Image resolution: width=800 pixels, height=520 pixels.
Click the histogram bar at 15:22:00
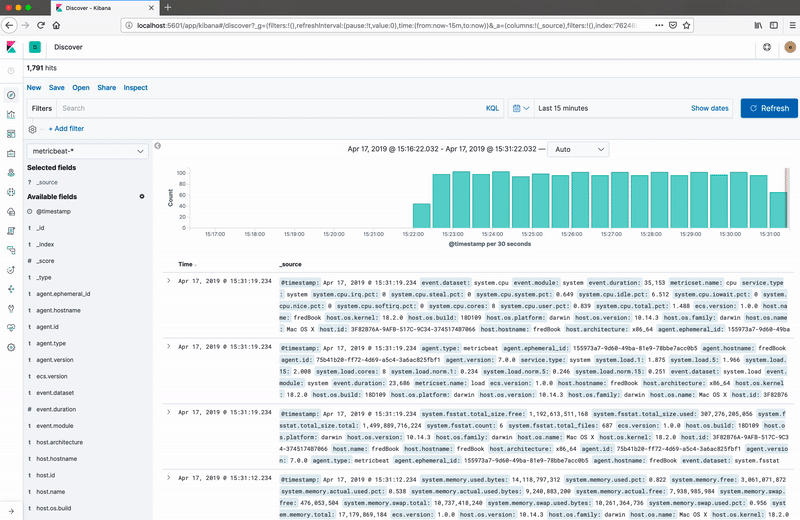pyautogui.click(x=421, y=216)
